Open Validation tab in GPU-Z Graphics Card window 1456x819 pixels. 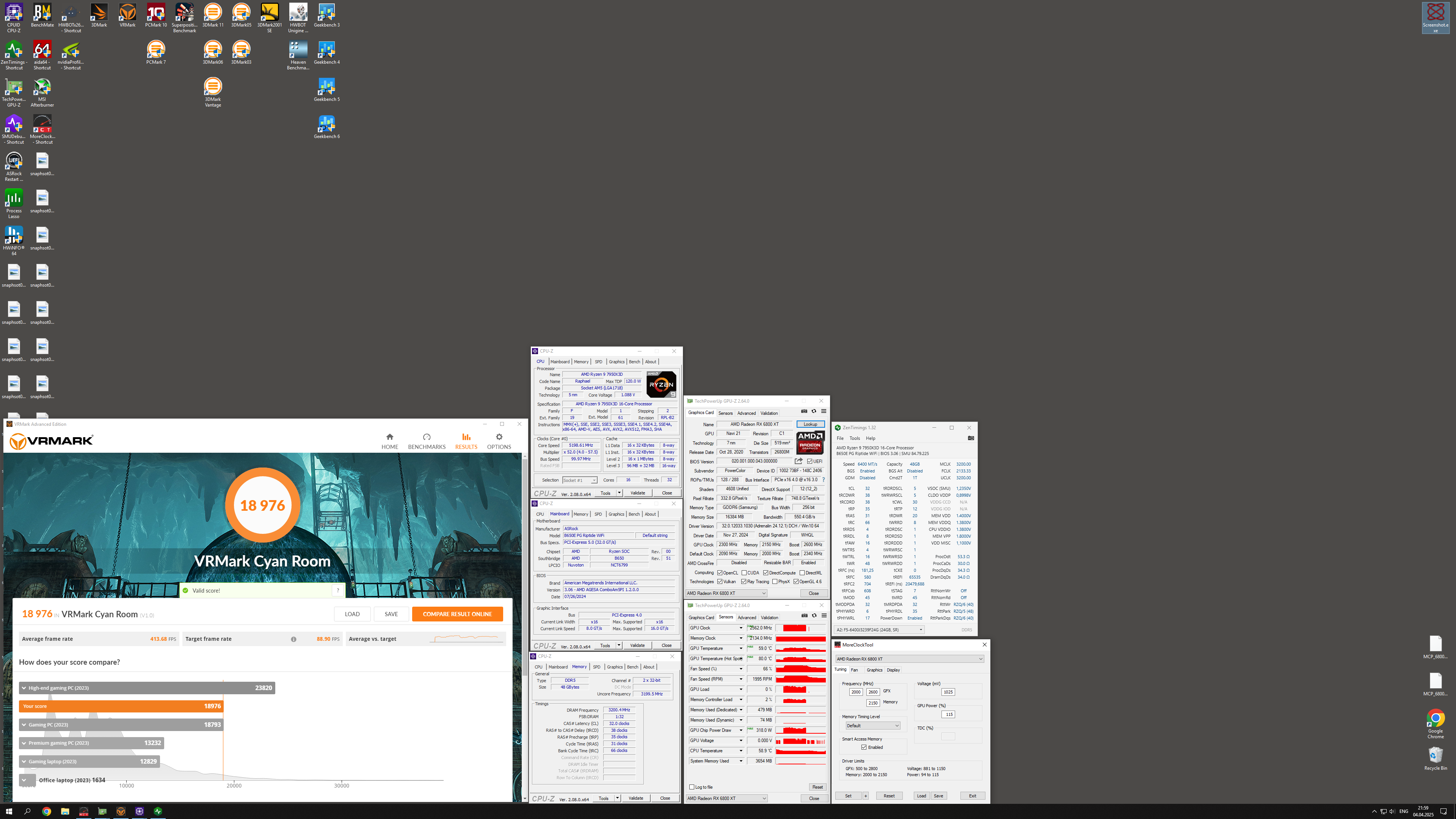click(x=769, y=413)
